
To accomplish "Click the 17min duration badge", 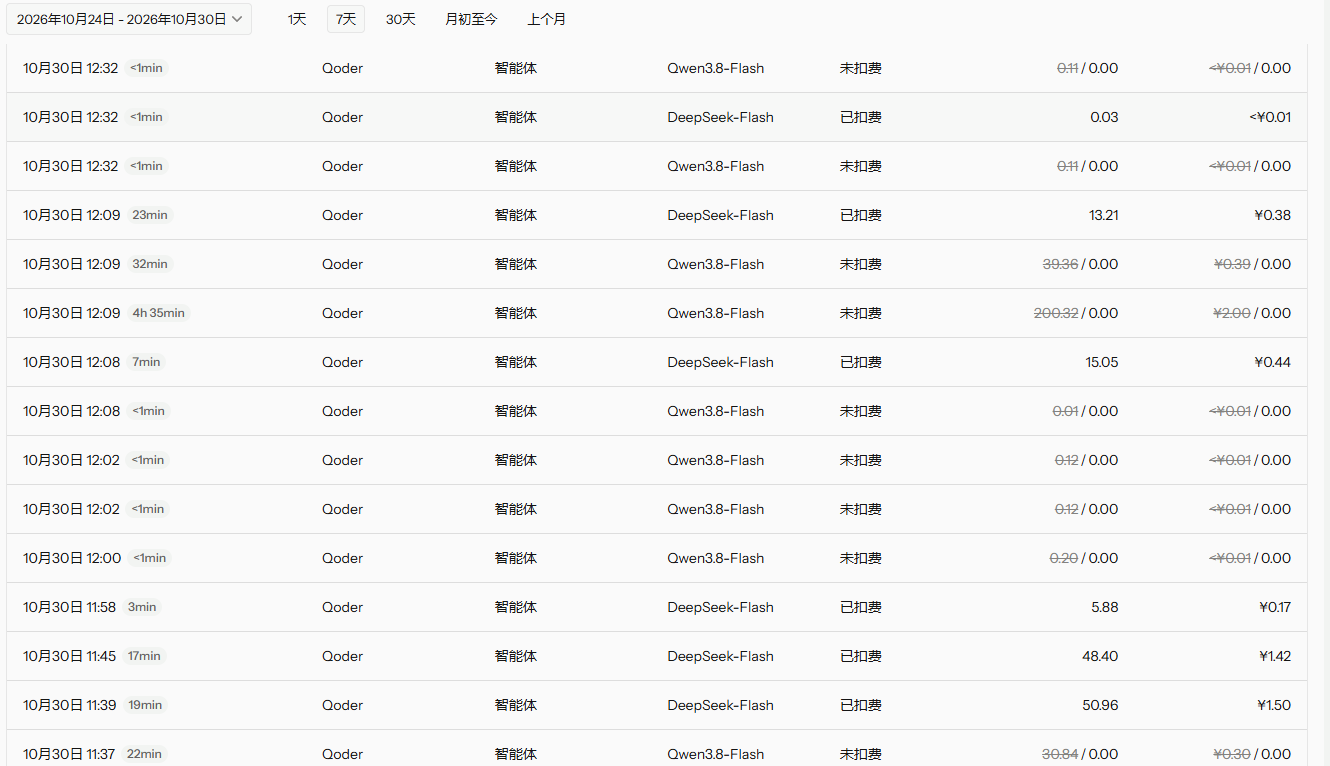I will (x=145, y=656).
